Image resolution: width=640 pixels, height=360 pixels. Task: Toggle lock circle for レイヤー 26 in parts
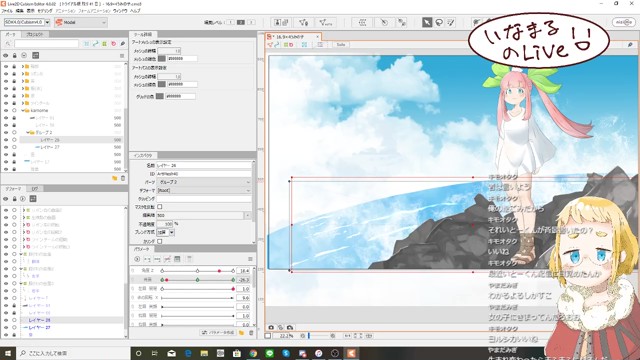(x=14, y=140)
